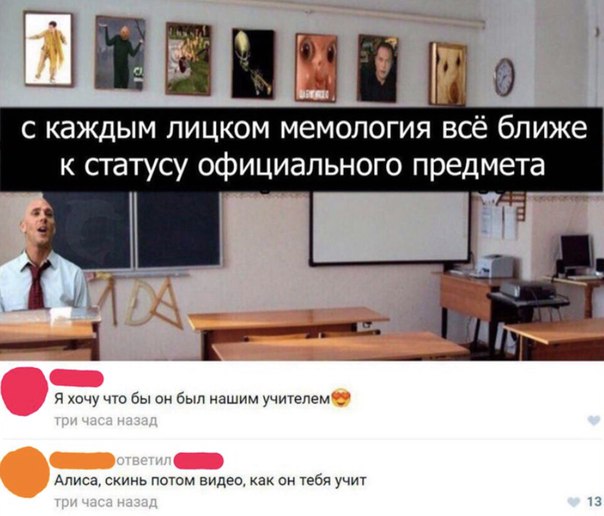Click the yellow-suit dancer framed picture

pos(48,49)
